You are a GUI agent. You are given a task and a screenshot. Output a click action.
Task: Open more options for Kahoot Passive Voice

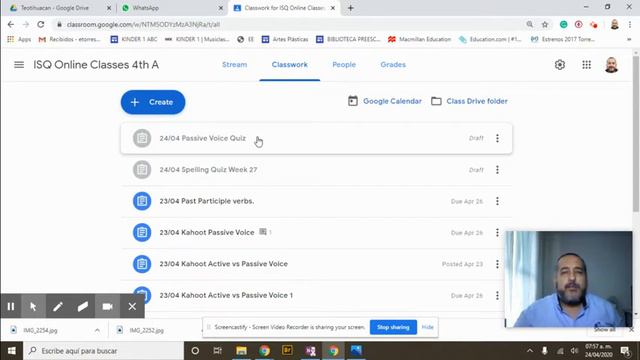[497, 233]
